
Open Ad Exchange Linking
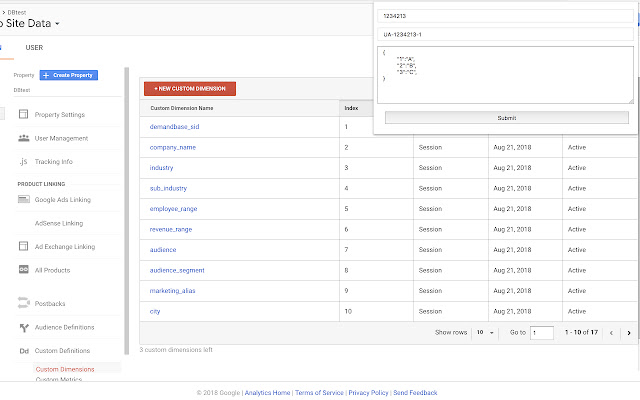[x=65, y=247]
